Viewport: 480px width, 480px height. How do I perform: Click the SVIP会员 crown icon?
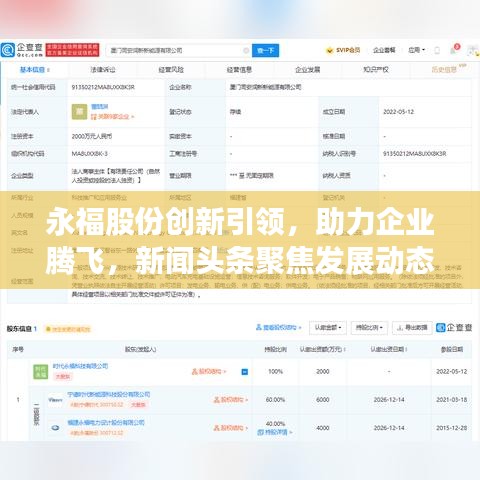pyautogui.click(x=329, y=50)
